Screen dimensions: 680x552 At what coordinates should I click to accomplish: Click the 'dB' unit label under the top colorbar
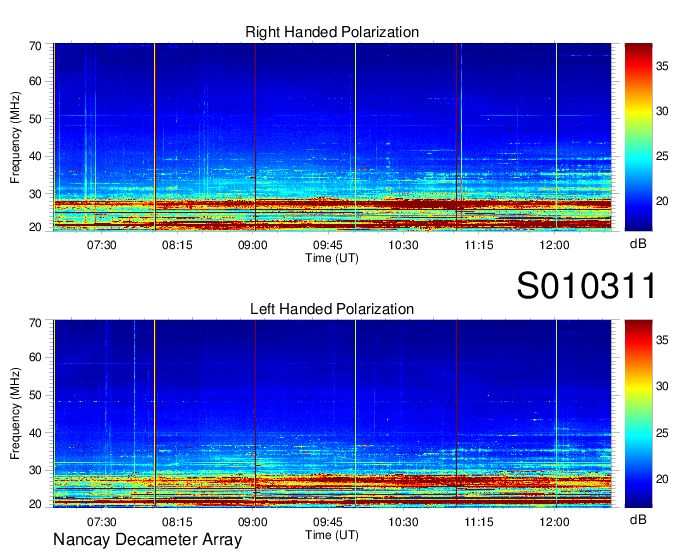[x=638, y=243]
